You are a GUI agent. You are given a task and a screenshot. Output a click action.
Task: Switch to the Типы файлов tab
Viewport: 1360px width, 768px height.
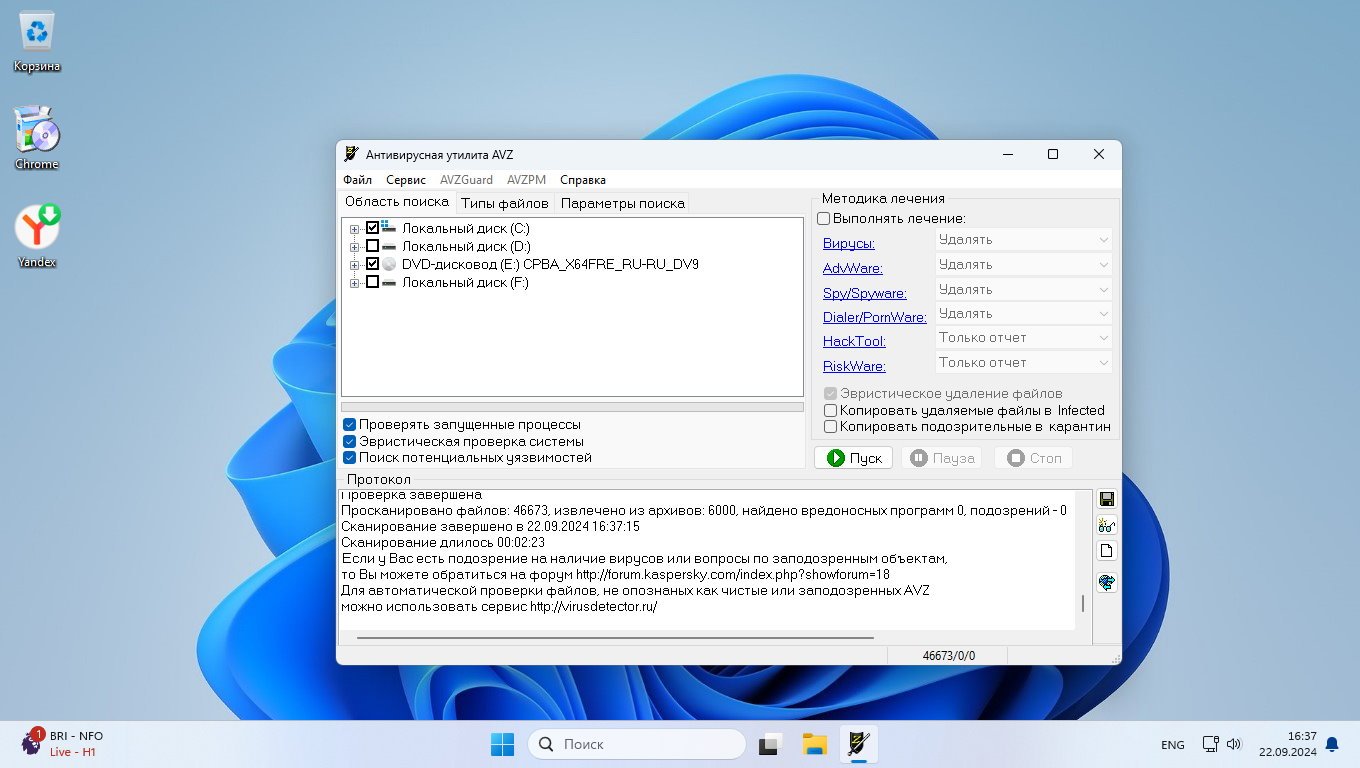pyautogui.click(x=504, y=203)
